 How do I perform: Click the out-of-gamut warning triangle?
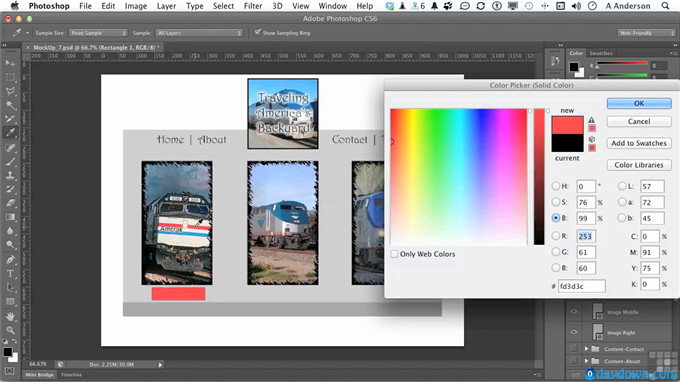tap(592, 120)
